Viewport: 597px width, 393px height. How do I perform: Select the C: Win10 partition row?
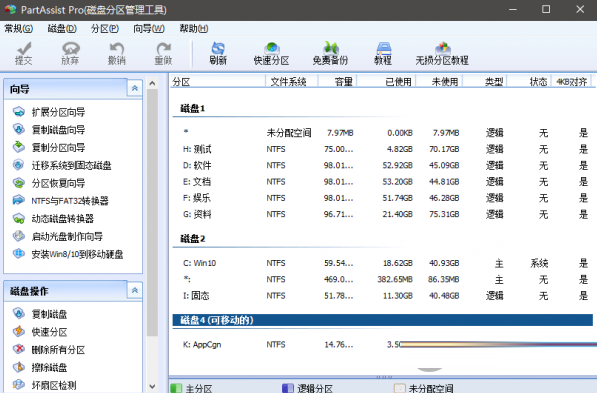coord(383,263)
